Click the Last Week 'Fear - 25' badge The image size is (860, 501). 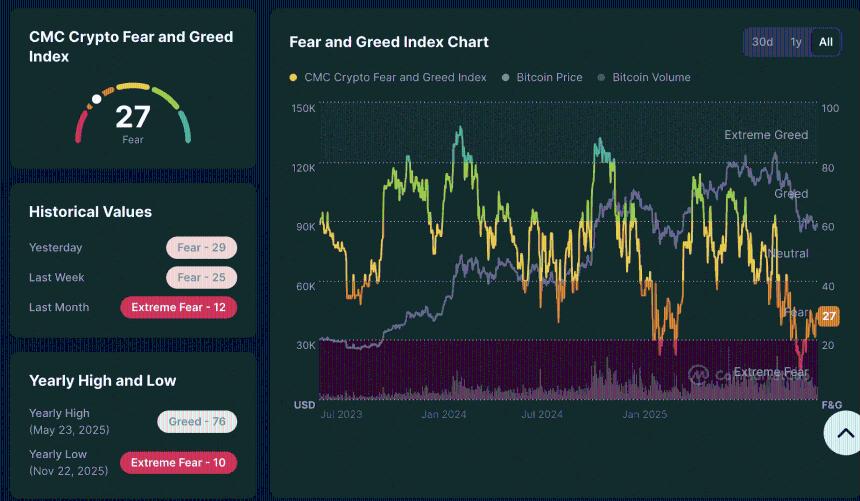(201, 278)
